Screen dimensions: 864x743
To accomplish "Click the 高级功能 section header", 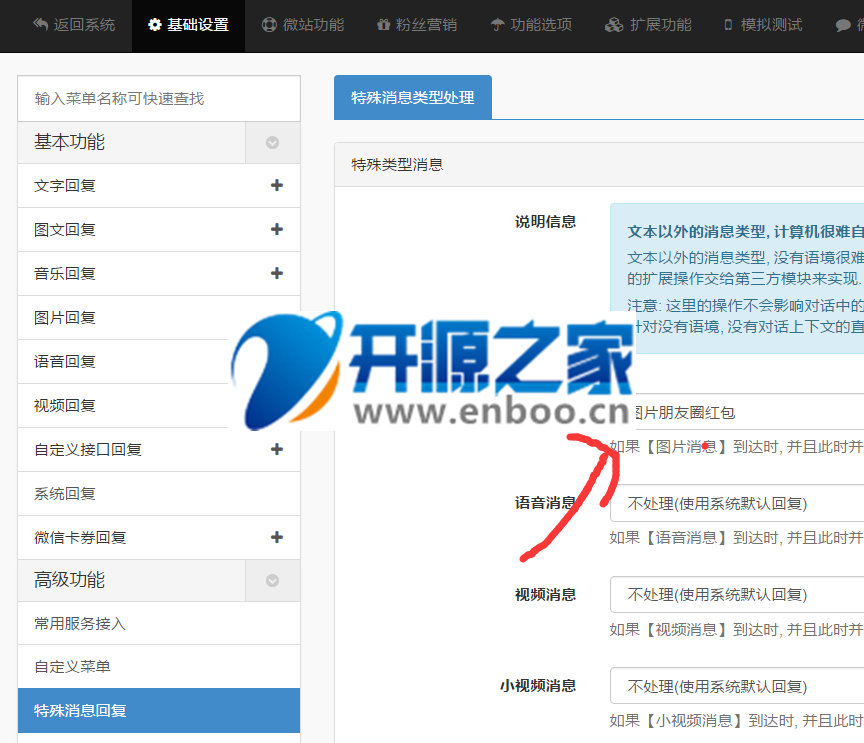I will (x=132, y=580).
